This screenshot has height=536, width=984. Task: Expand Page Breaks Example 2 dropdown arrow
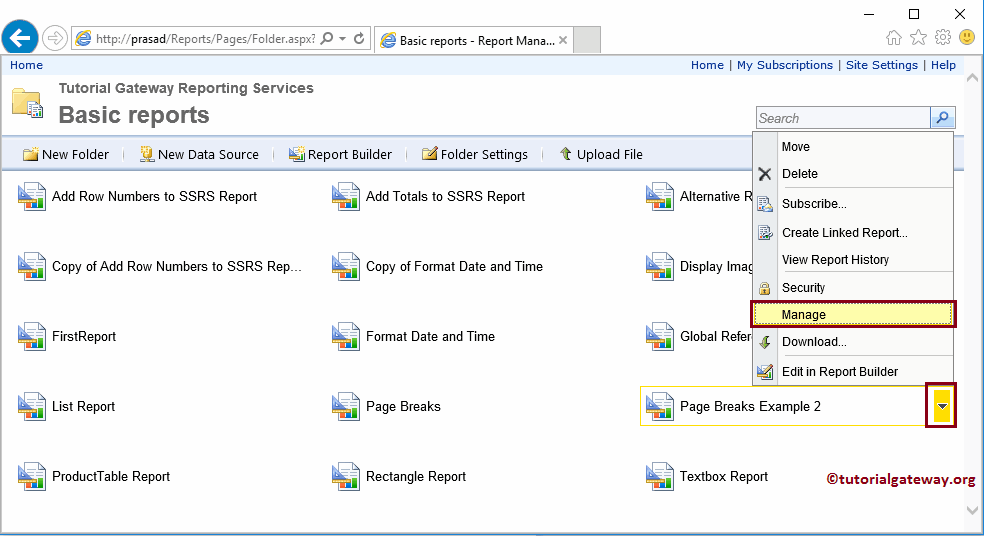click(942, 406)
